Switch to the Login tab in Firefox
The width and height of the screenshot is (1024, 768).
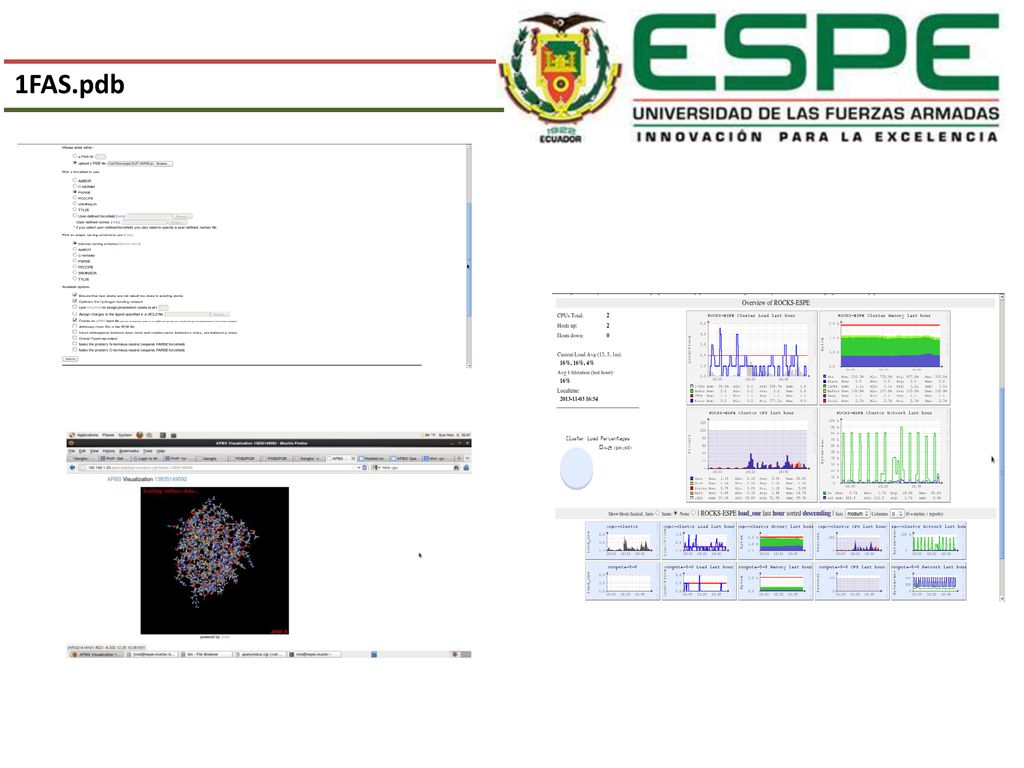click(x=146, y=458)
